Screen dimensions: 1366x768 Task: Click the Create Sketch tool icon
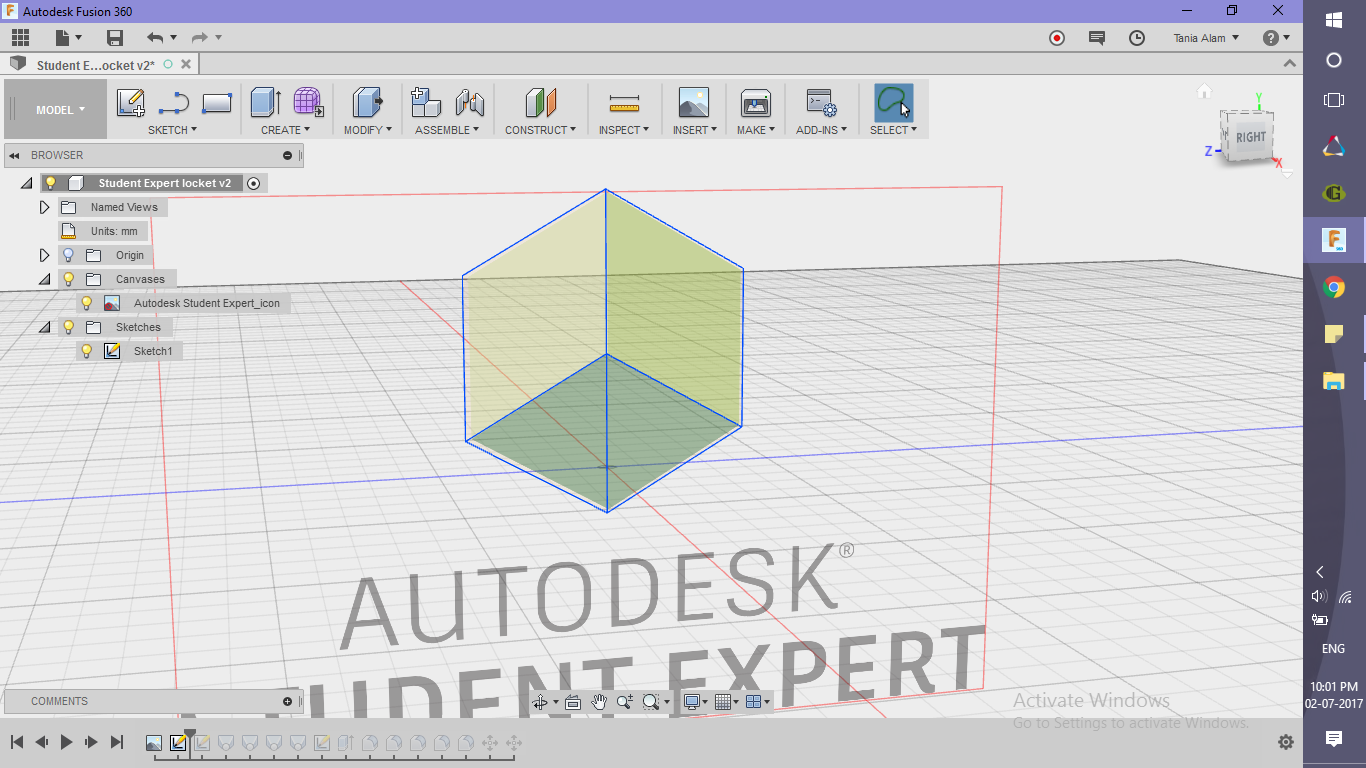pos(131,103)
